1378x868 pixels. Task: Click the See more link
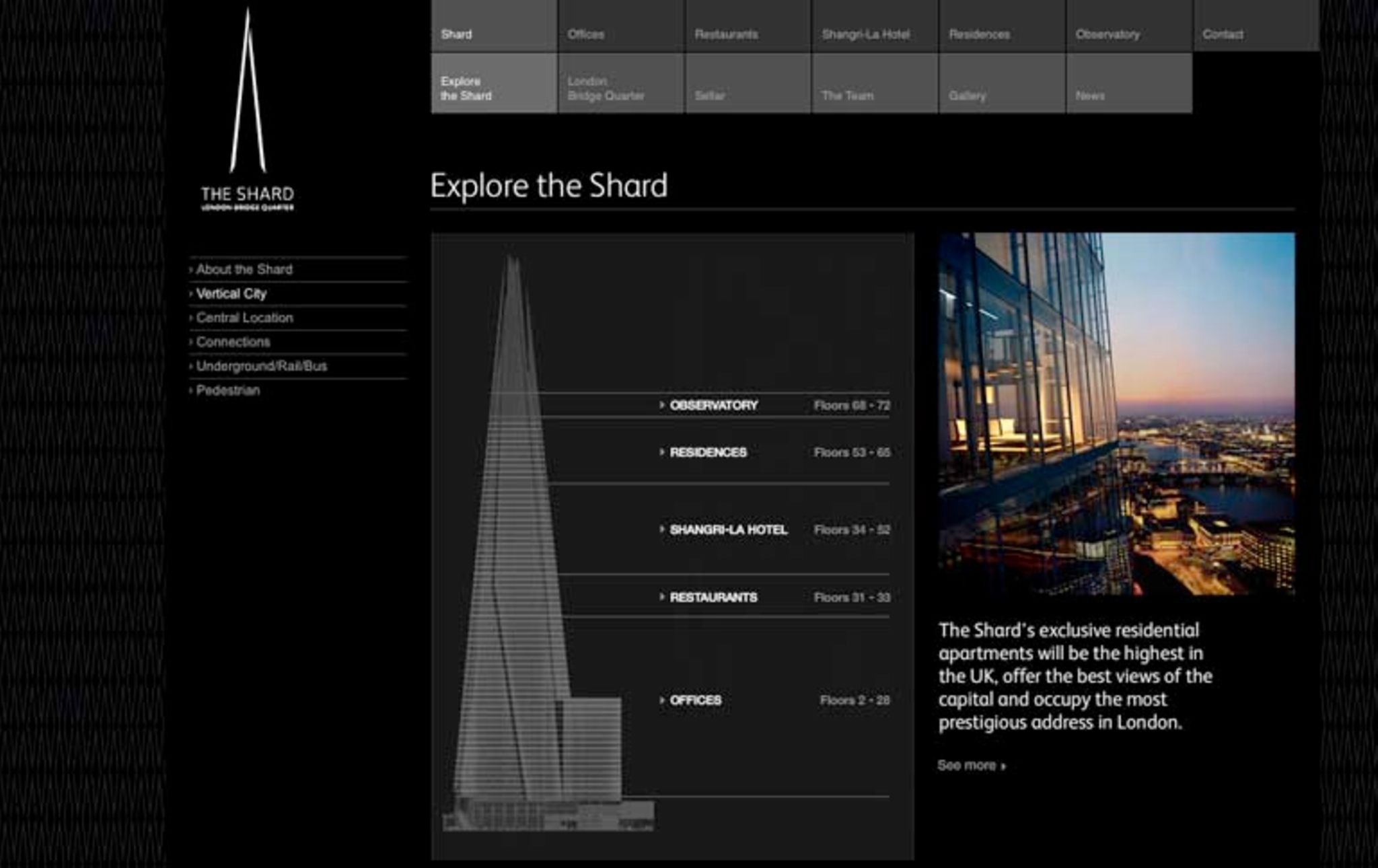(971, 765)
